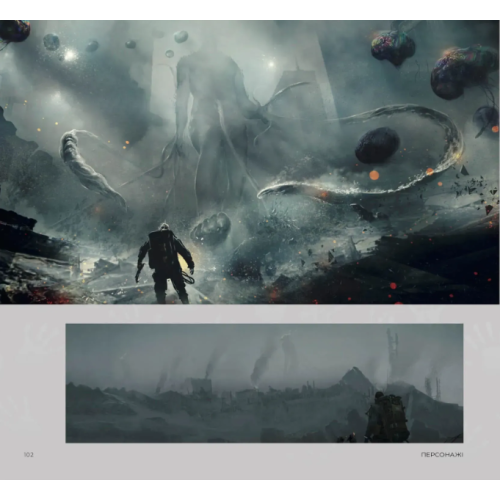Click the ПЕРСОНАЖІ section label

coord(442,455)
